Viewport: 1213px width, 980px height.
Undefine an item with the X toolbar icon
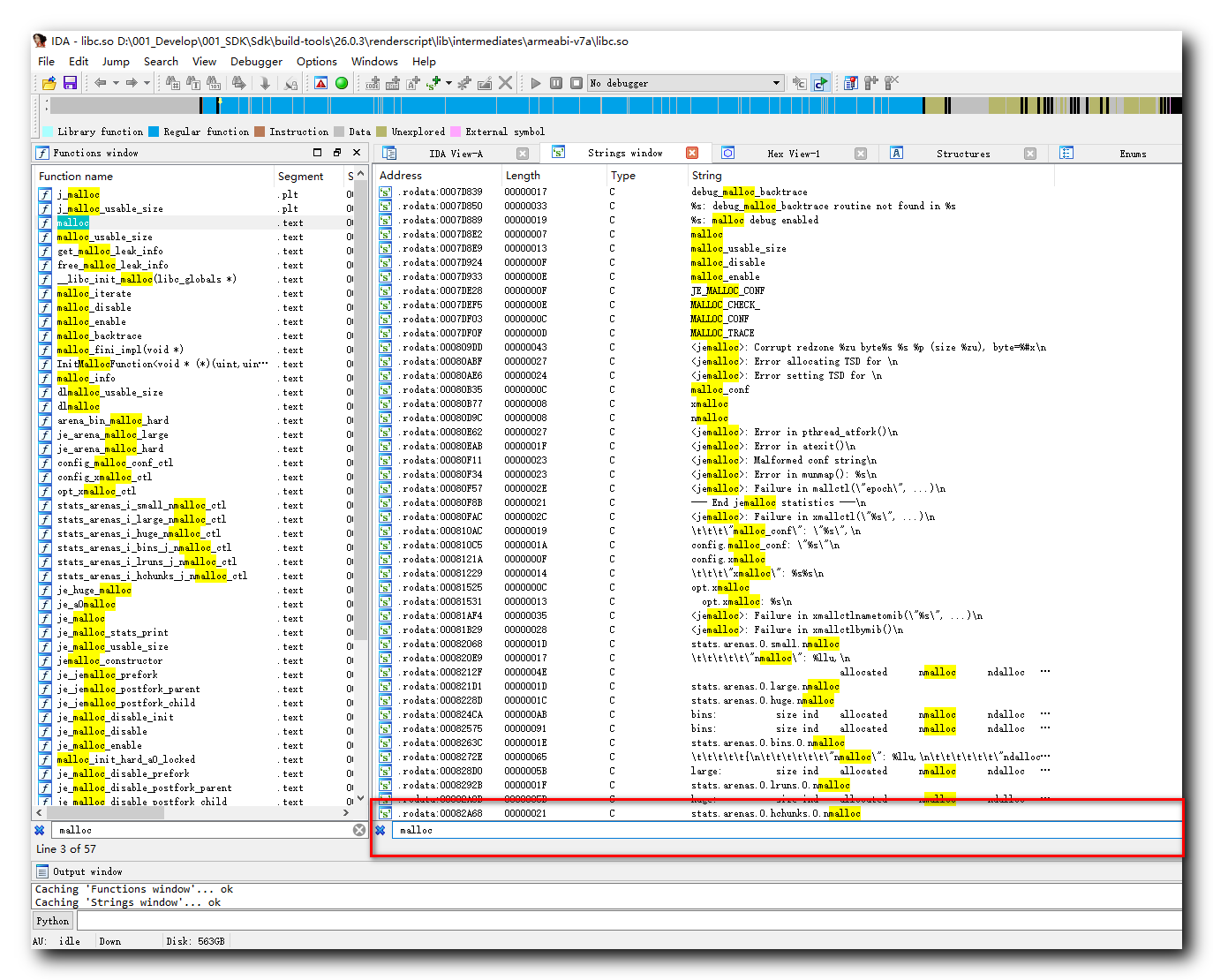pos(505,82)
